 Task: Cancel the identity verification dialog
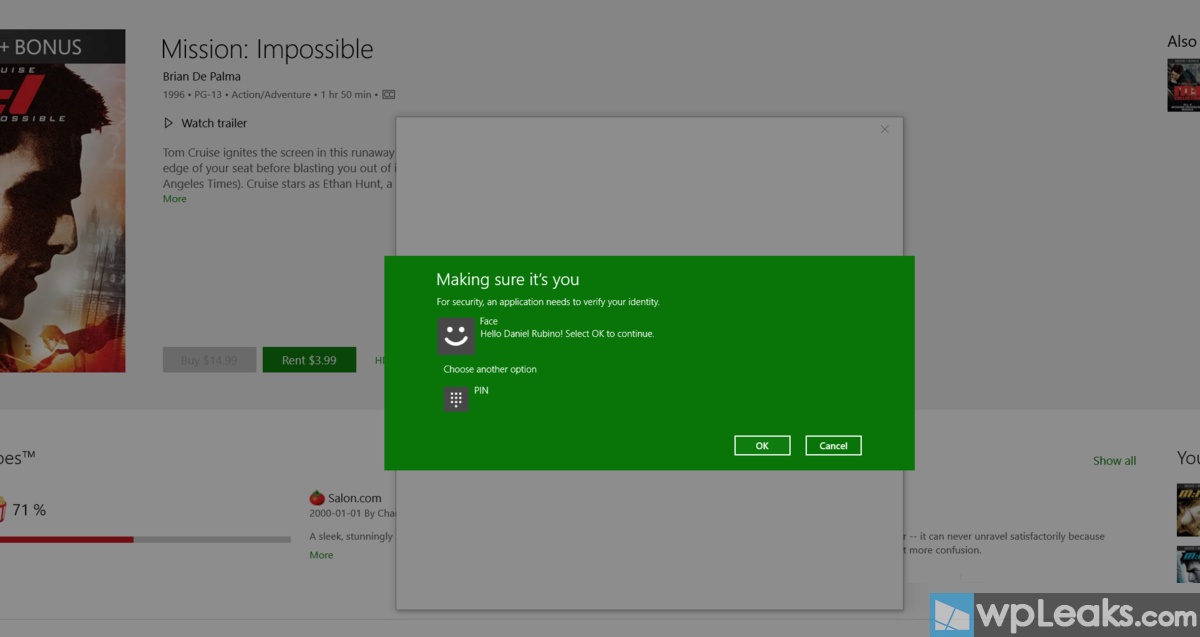(833, 446)
